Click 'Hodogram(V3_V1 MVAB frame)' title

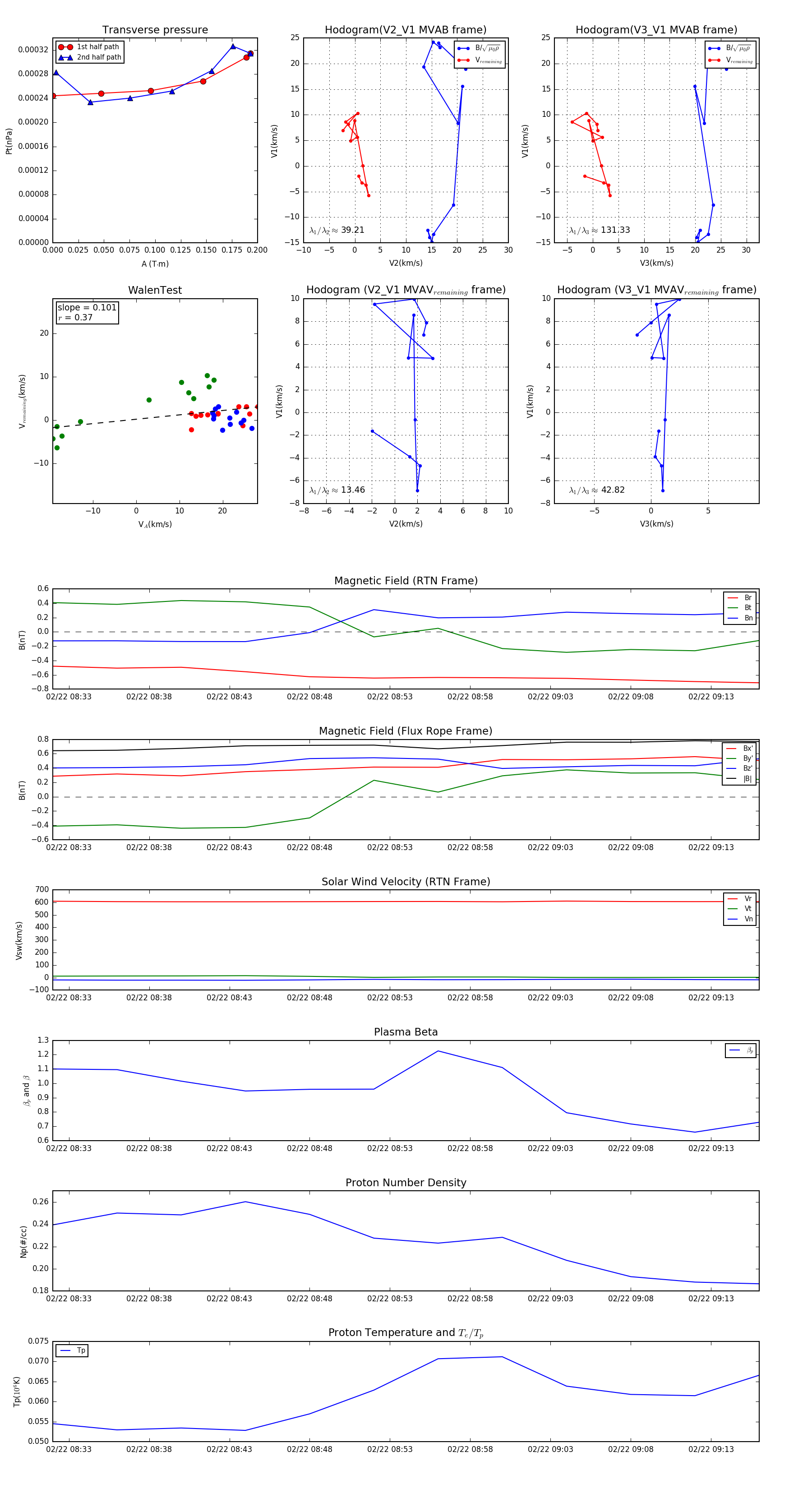pyautogui.click(x=656, y=30)
